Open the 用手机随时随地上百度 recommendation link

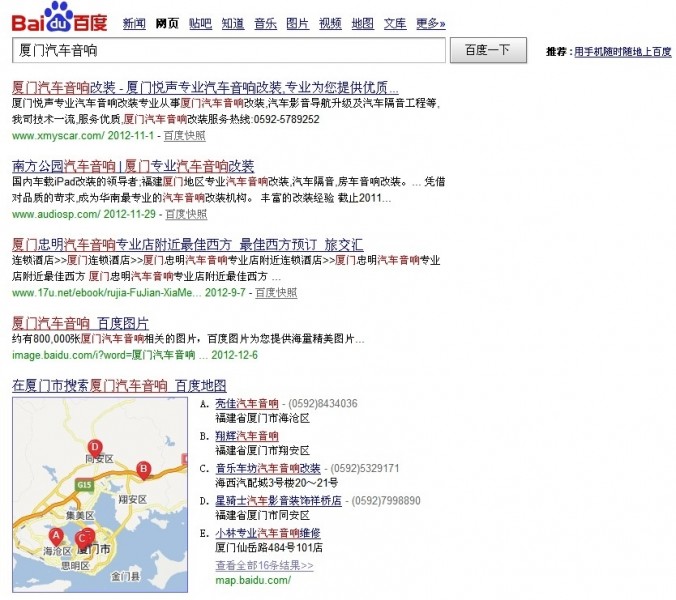[x=623, y=52]
